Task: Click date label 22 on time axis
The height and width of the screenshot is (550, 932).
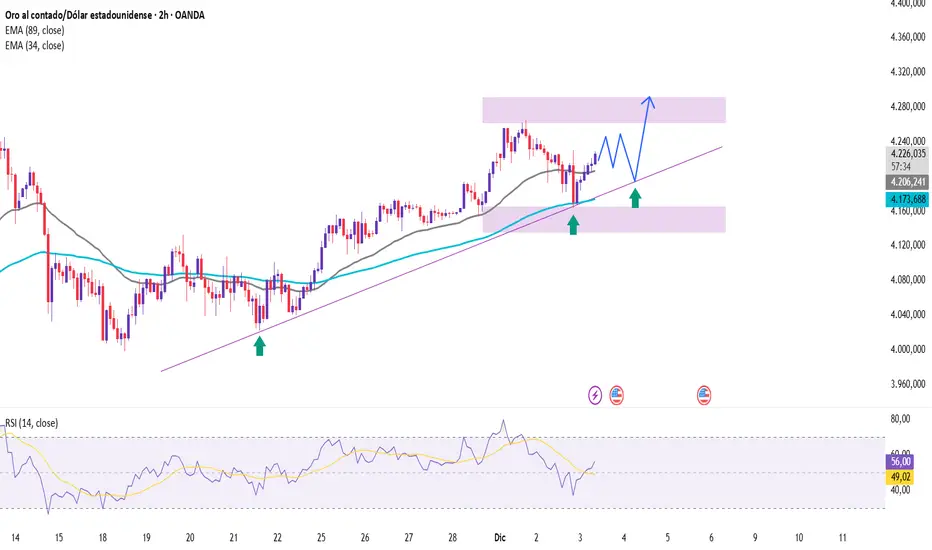Action: (277, 538)
